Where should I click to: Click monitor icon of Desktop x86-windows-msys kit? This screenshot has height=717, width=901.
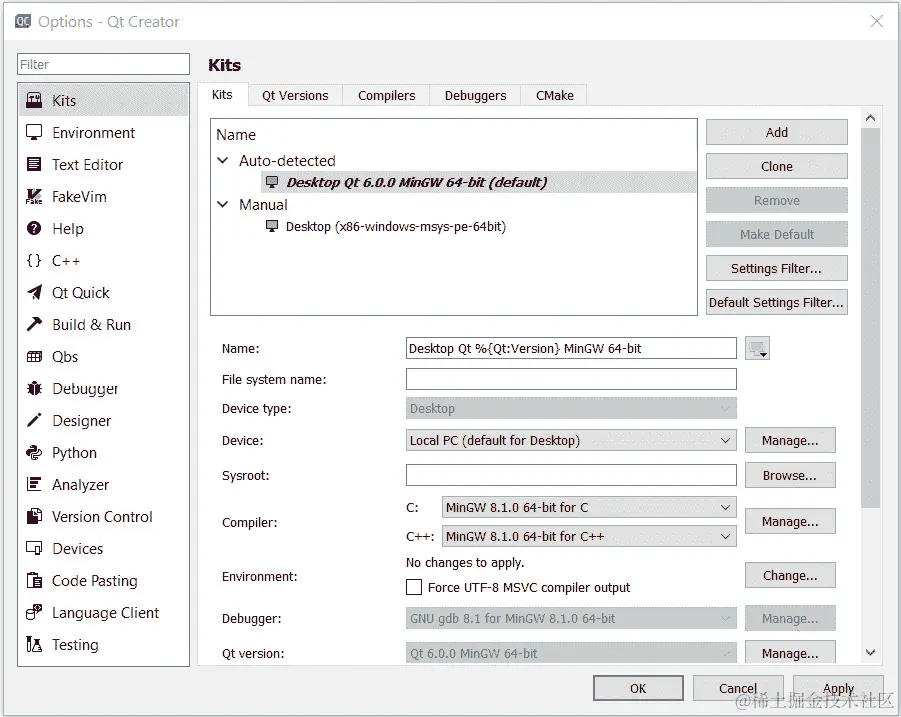(x=272, y=226)
